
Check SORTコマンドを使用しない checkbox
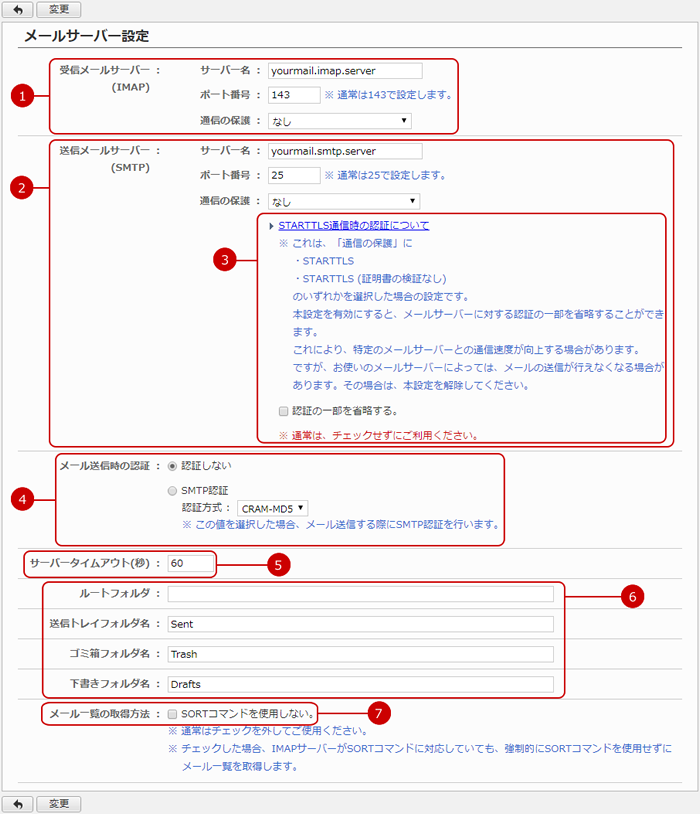click(x=172, y=714)
